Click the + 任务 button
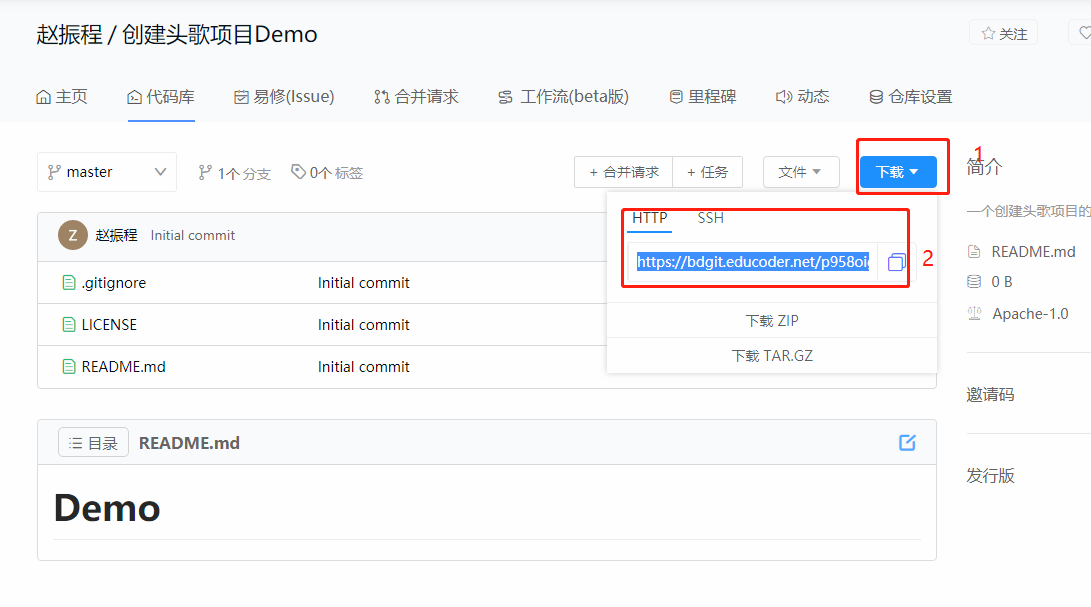 [708, 172]
